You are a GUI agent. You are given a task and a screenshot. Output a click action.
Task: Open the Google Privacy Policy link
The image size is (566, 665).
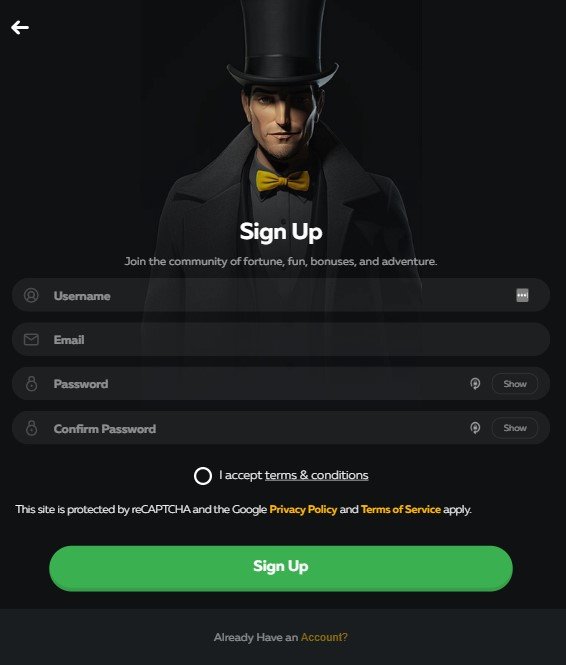click(x=303, y=509)
